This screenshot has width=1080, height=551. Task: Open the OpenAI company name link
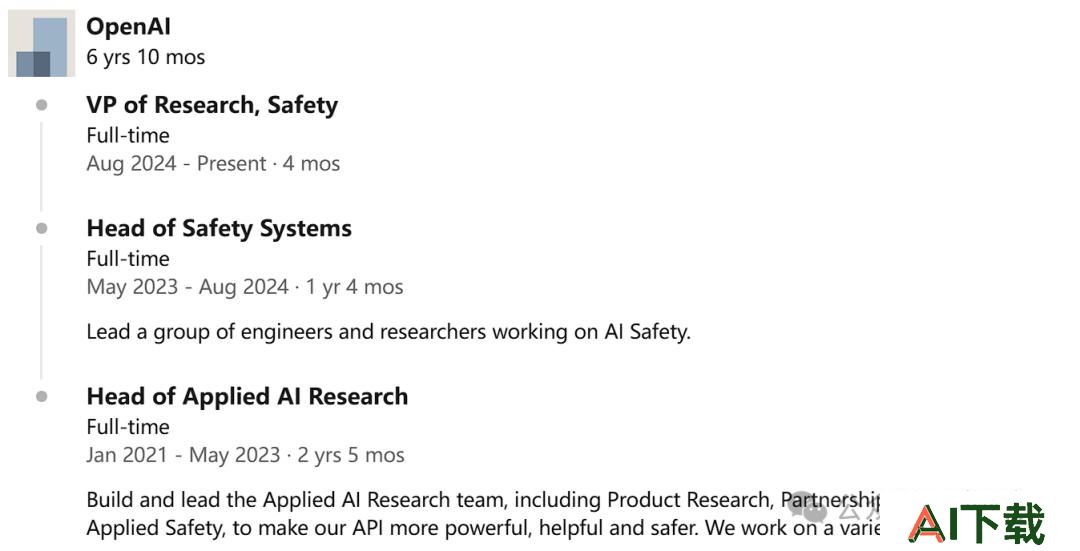coord(128,26)
